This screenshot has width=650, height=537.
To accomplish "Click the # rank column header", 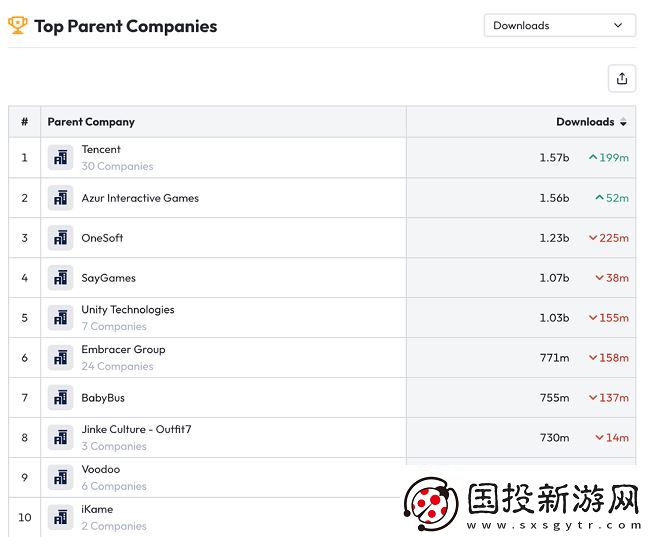I will [x=24, y=122].
